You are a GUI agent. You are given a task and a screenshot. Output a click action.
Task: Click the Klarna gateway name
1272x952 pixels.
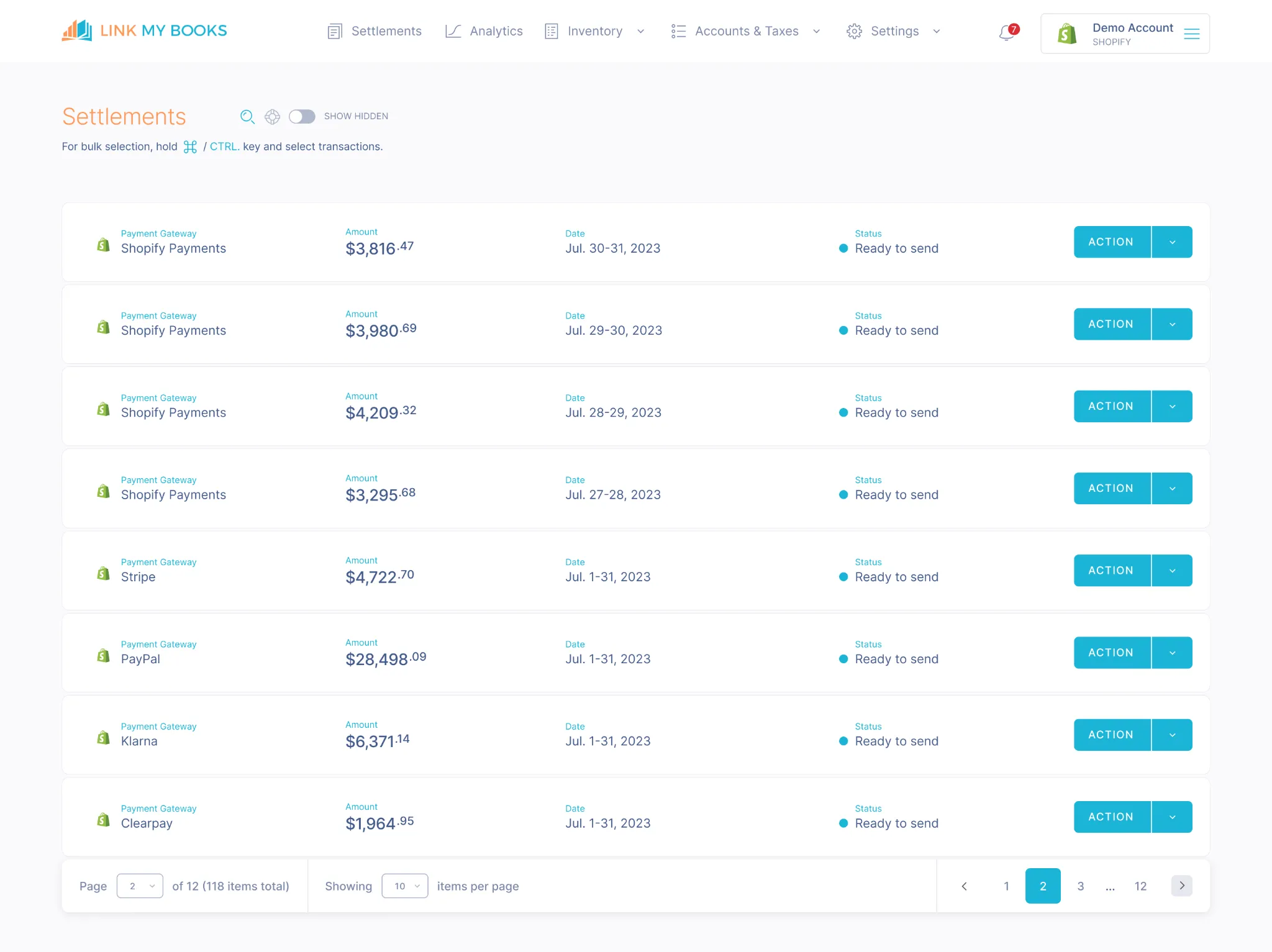pyautogui.click(x=139, y=741)
